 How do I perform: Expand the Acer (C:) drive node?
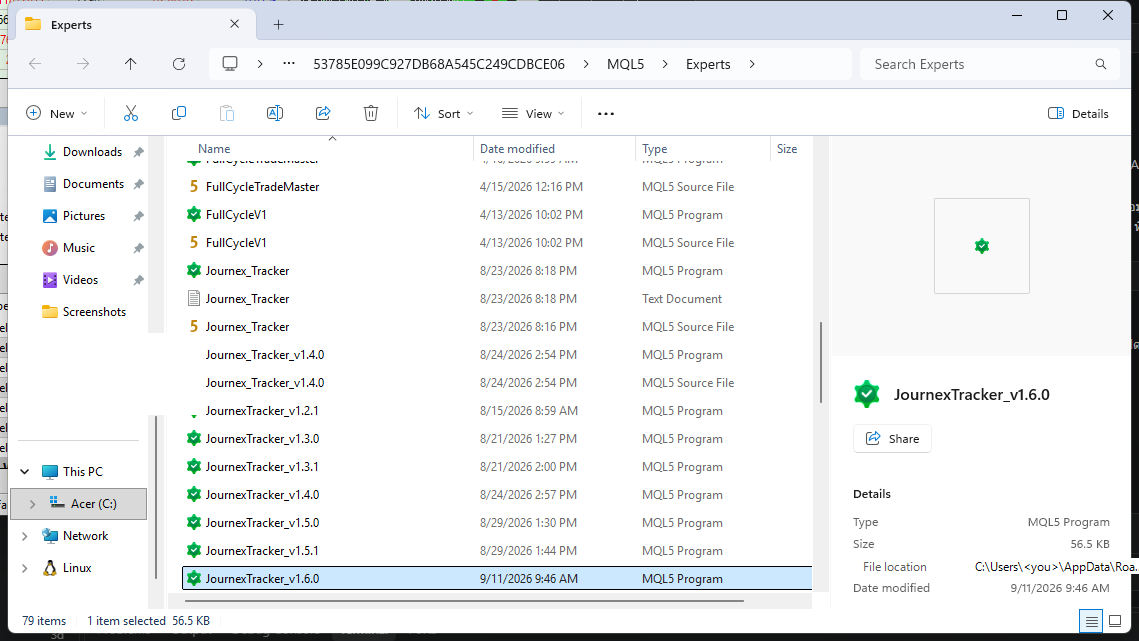click(x=32, y=504)
